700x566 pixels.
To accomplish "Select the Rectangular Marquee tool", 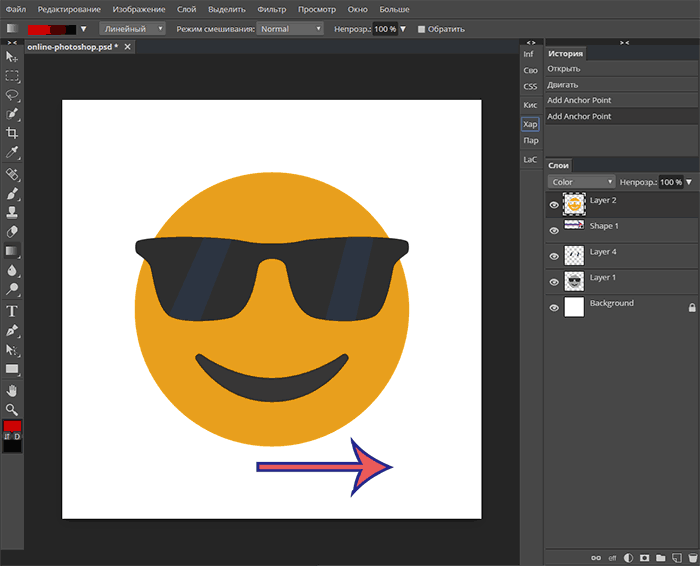I will point(12,76).
